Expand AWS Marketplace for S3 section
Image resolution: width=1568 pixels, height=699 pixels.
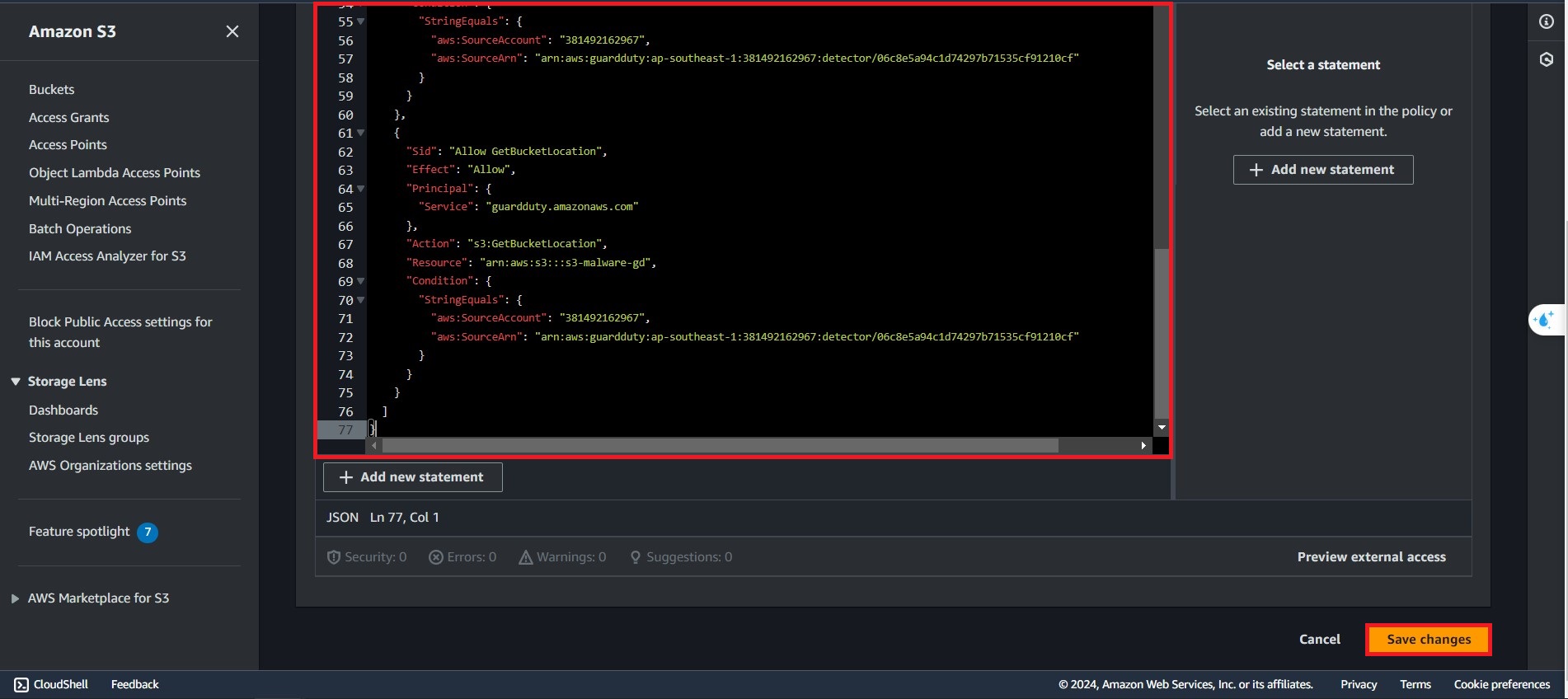click(x=15, y=598)
